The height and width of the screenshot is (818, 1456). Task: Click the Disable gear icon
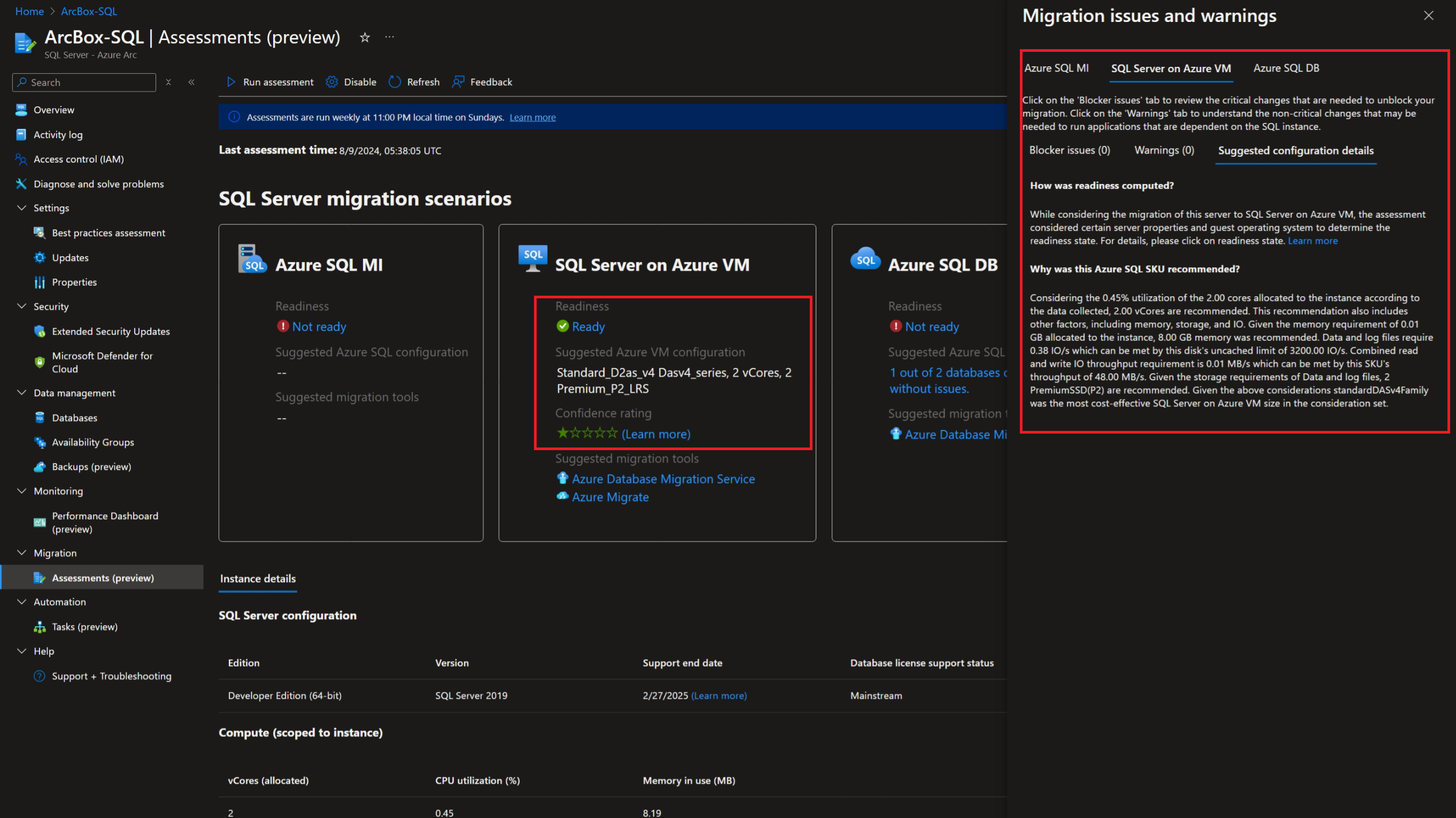[332, 82]
